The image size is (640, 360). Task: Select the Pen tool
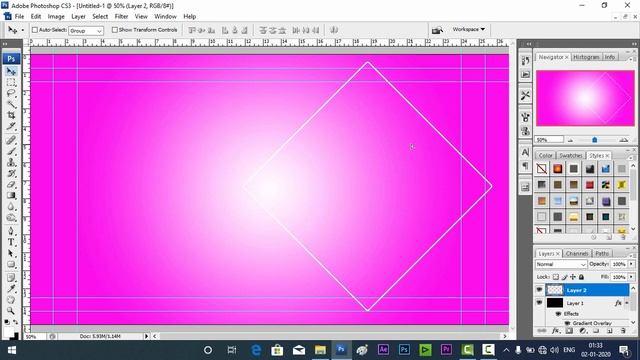[x=11, y=231]
